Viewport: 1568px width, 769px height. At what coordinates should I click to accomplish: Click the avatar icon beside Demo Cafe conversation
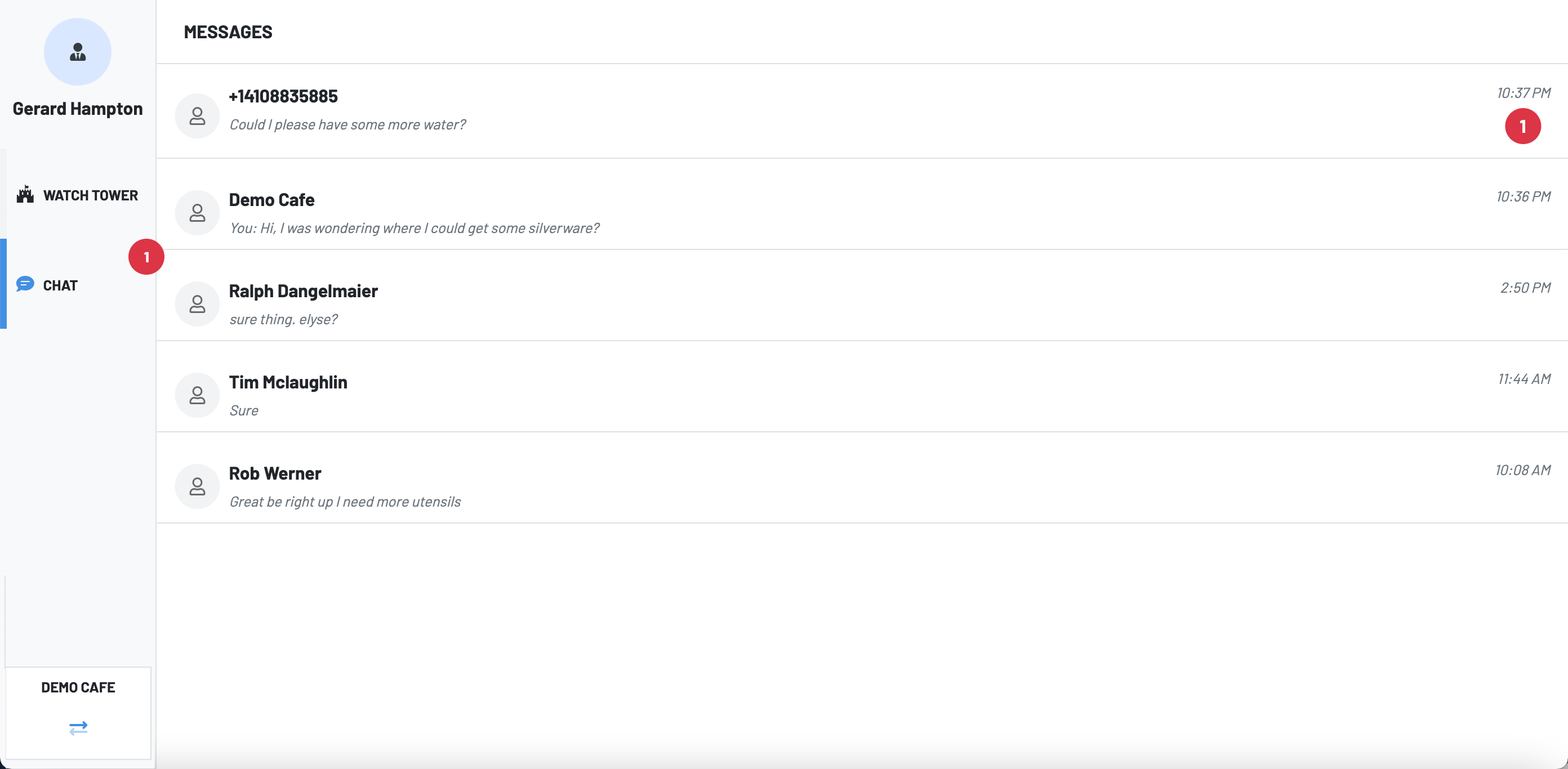coord(197,213)
